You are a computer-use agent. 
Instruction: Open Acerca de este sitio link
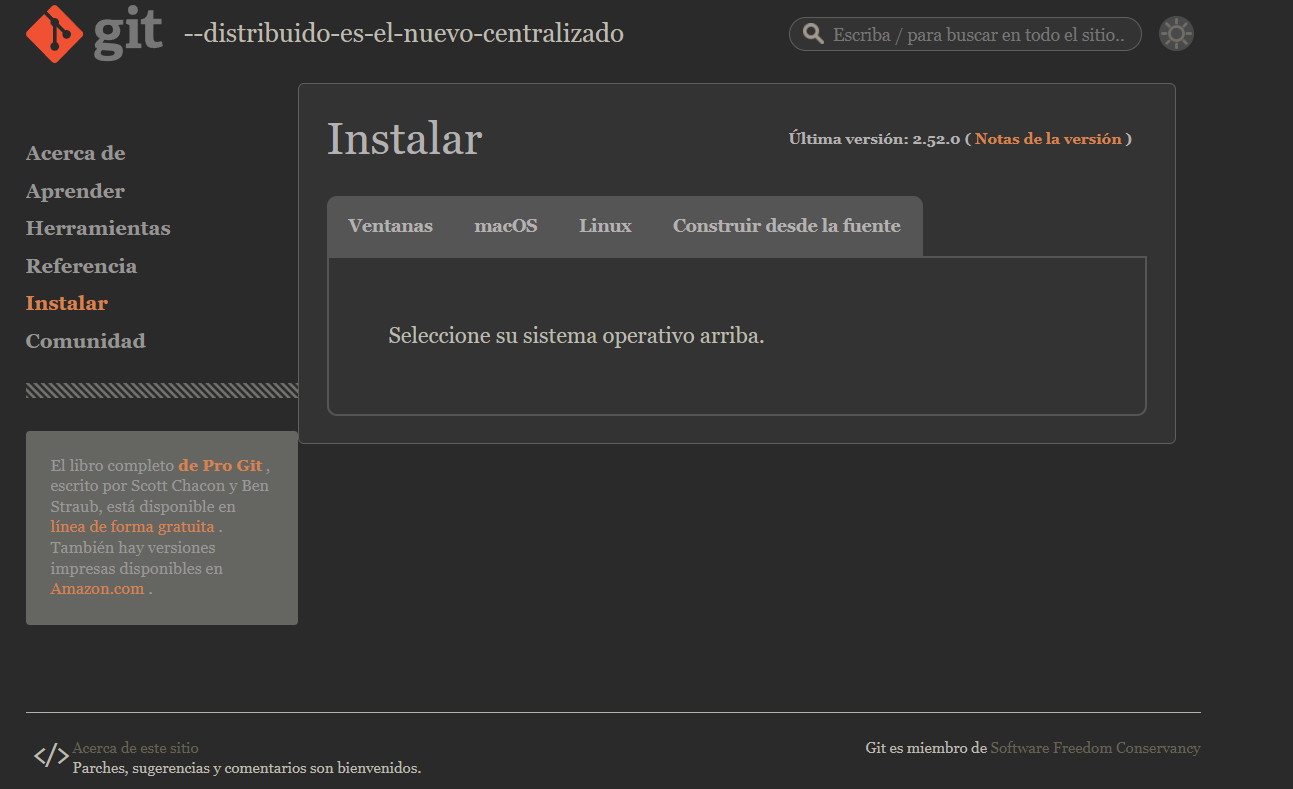coord(135,748)
